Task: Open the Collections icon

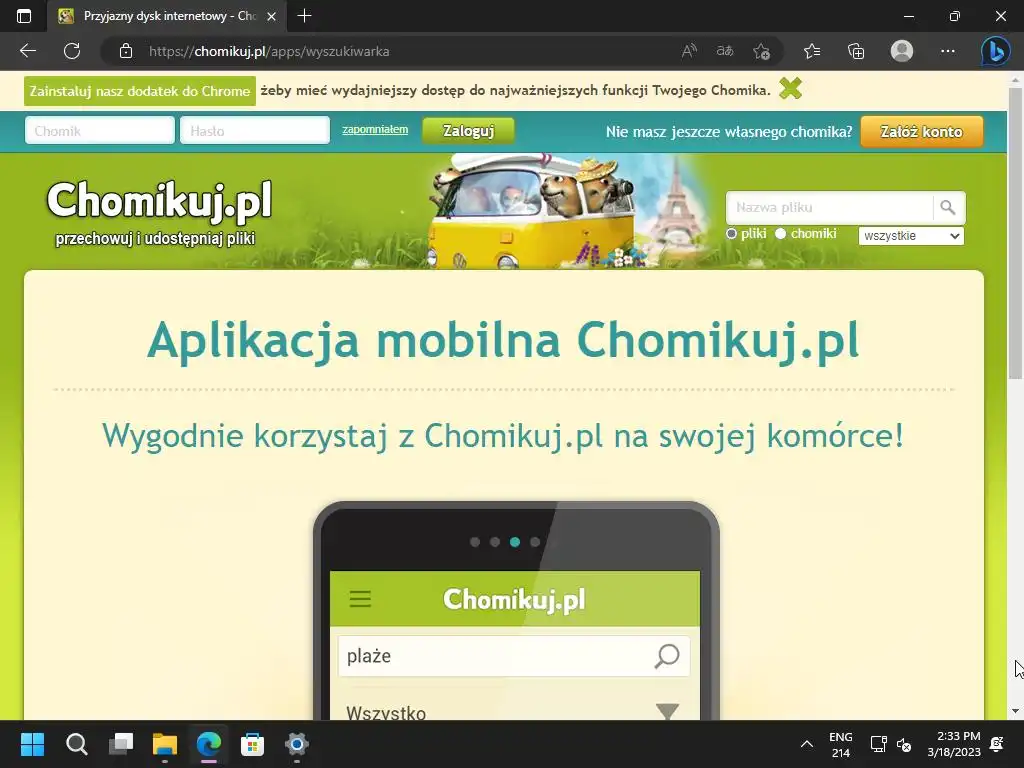Action: click(x=856, y=51)
